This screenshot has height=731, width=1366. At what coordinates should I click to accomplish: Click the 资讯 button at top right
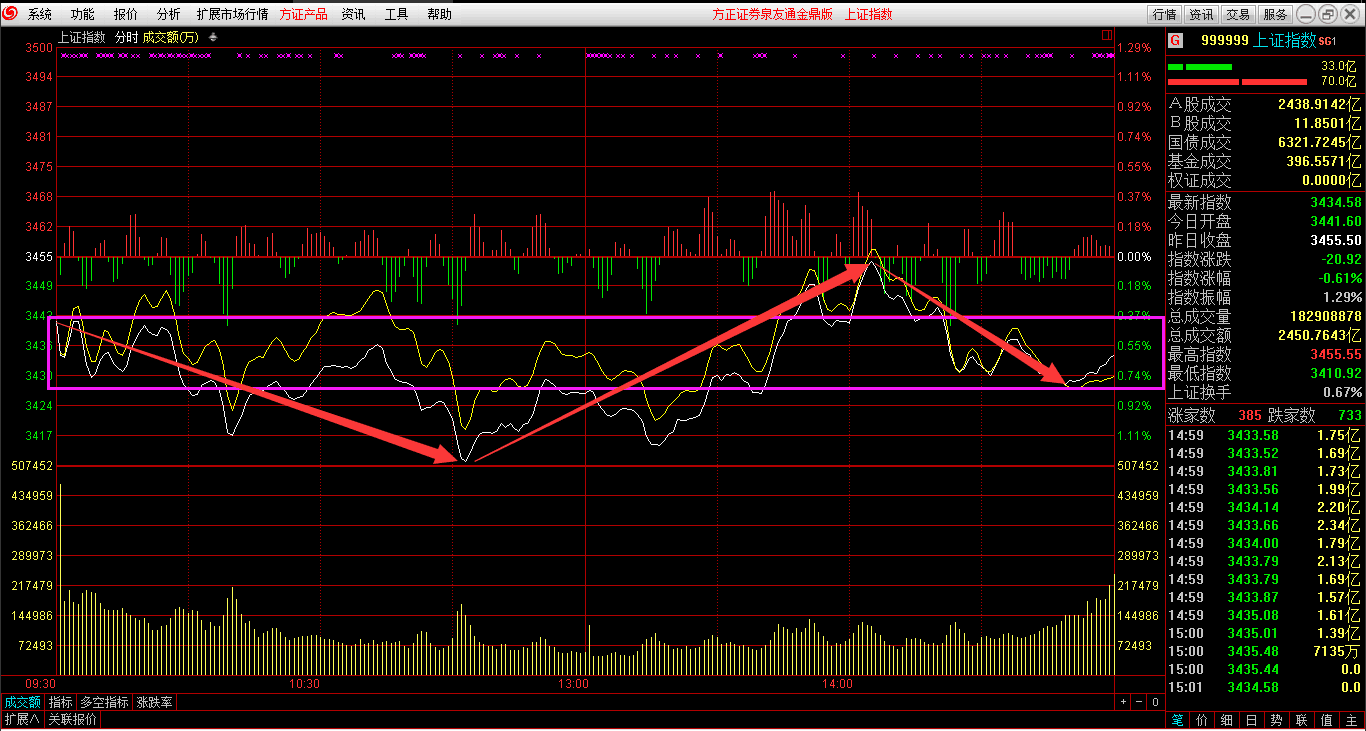(x=1201, y=14)
